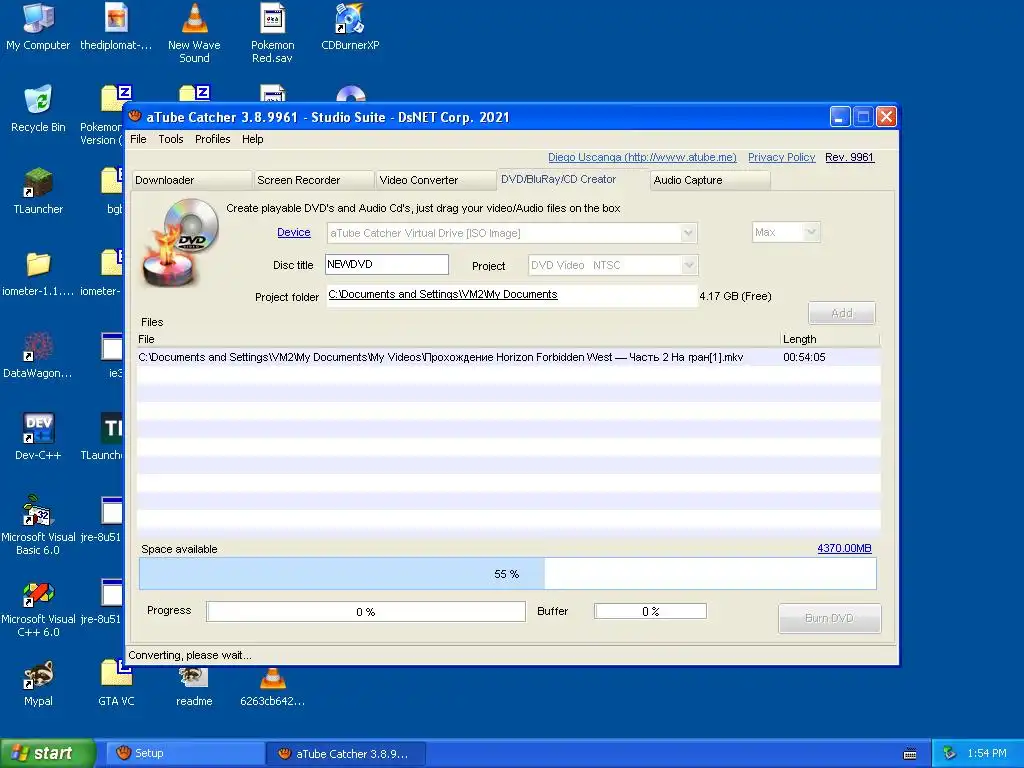
Task: Open the Project folder path link
Action: pyautogui.click(x=443, y=295)
